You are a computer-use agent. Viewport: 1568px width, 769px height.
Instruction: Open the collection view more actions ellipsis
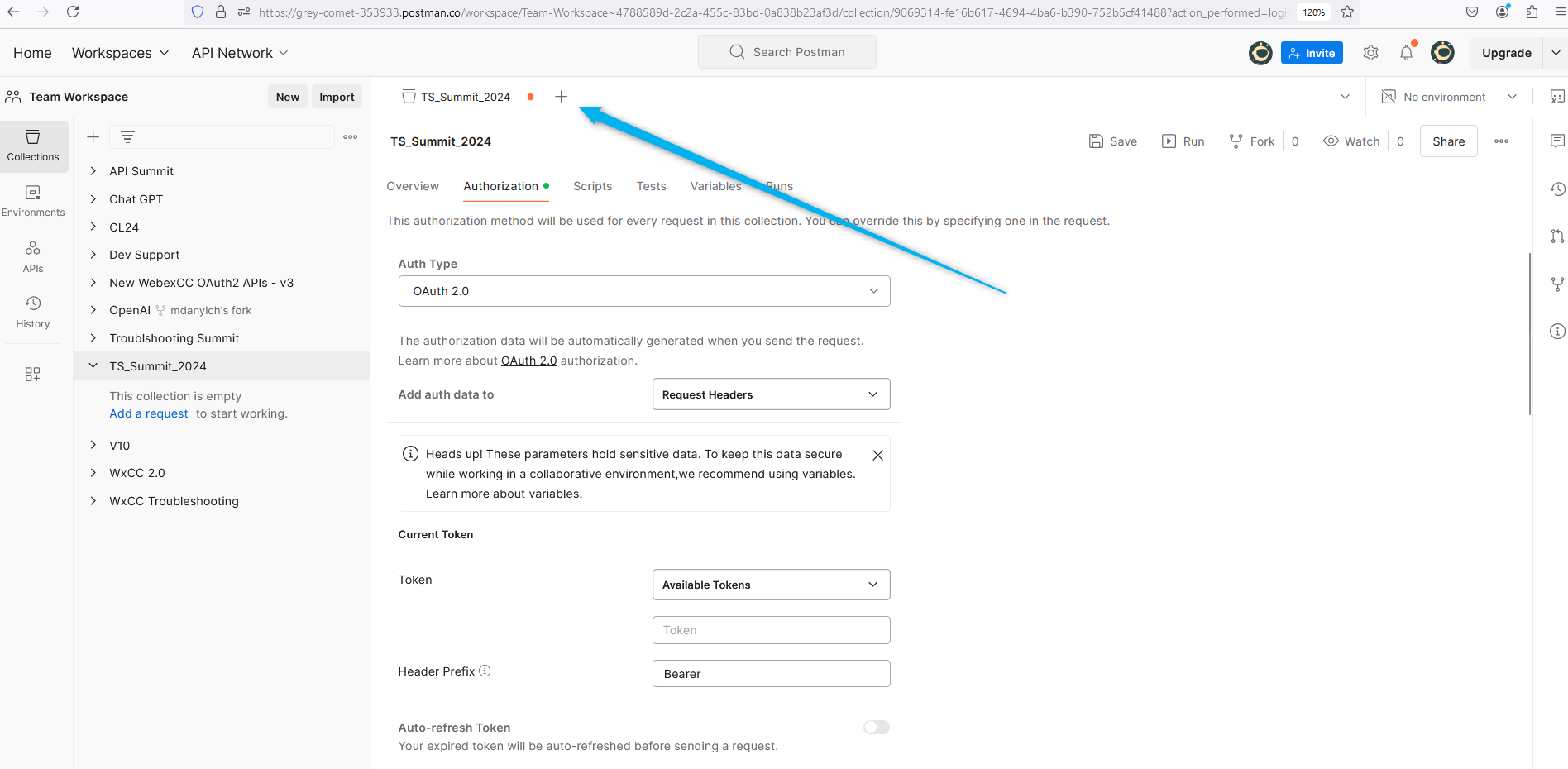1502,141
